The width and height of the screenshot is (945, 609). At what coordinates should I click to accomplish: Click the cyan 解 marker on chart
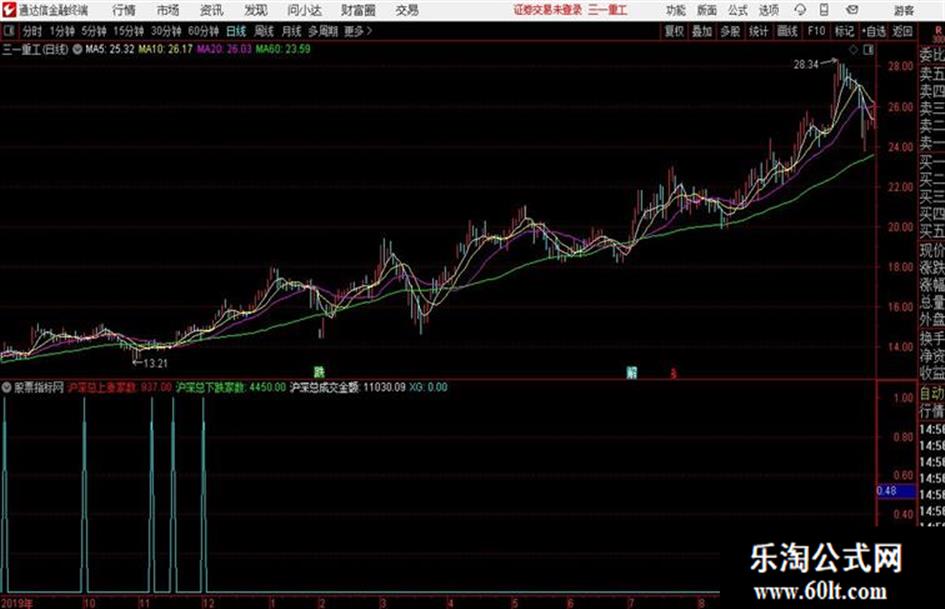[631, 372]
